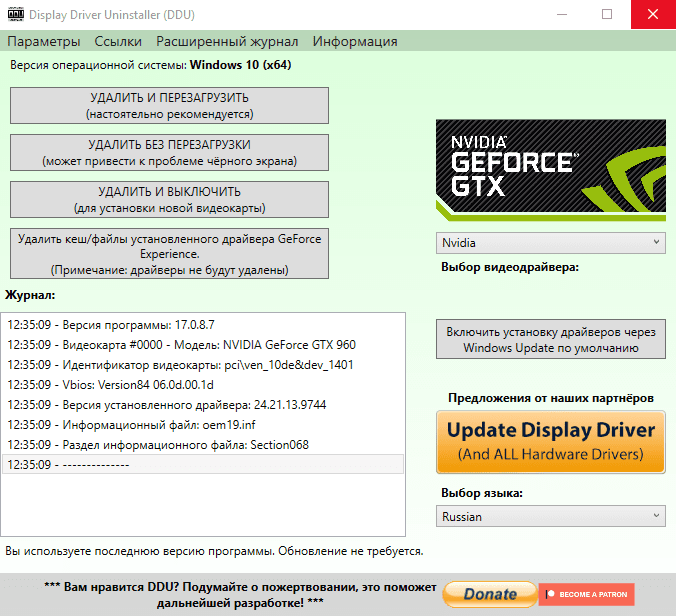676x616 pixels.
Task: Minimize the DDU window
Action: pyautogui.click(x=562, y=14)
